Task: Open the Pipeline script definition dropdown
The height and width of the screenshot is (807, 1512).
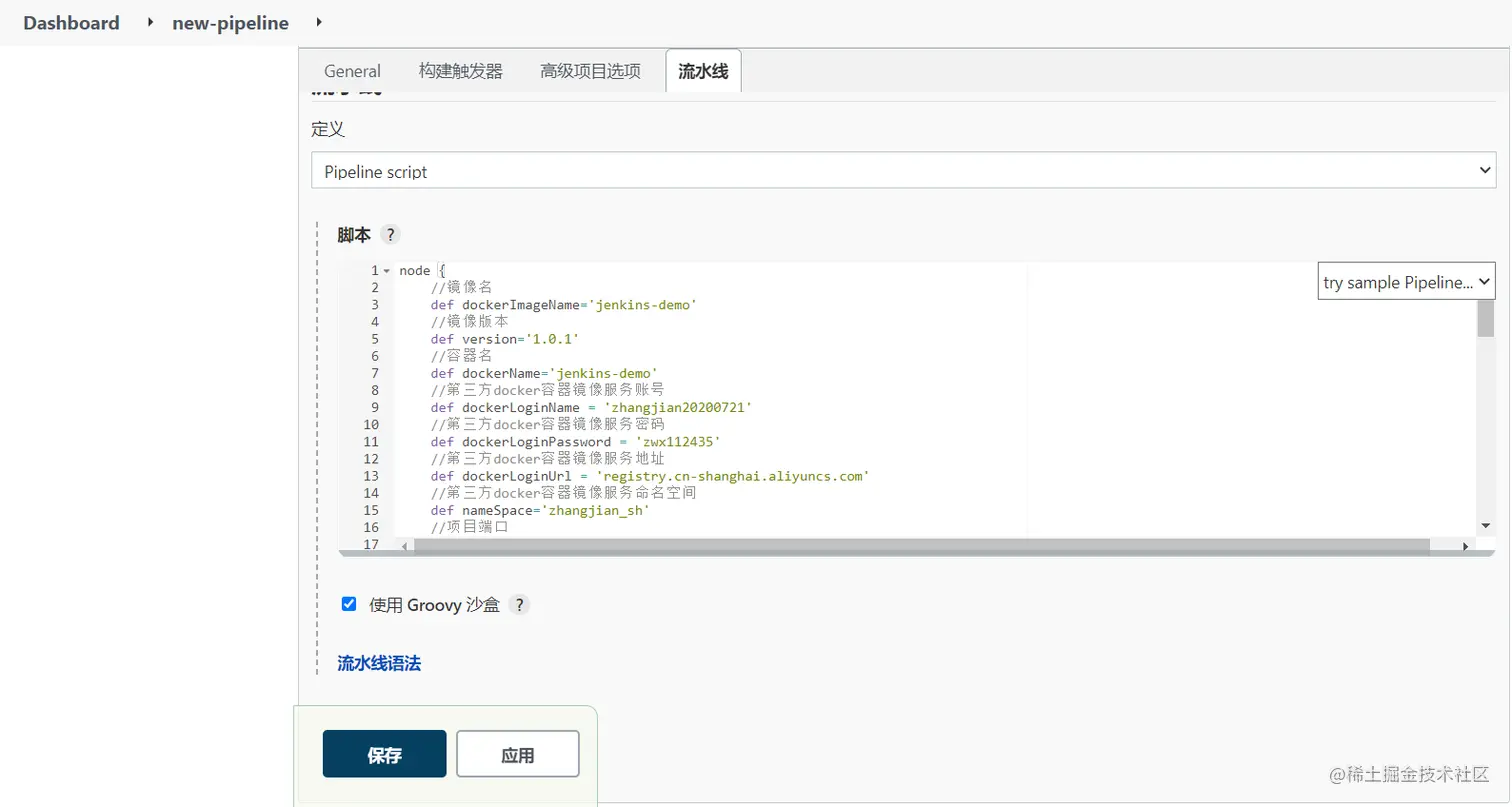Action: (903, 171)
